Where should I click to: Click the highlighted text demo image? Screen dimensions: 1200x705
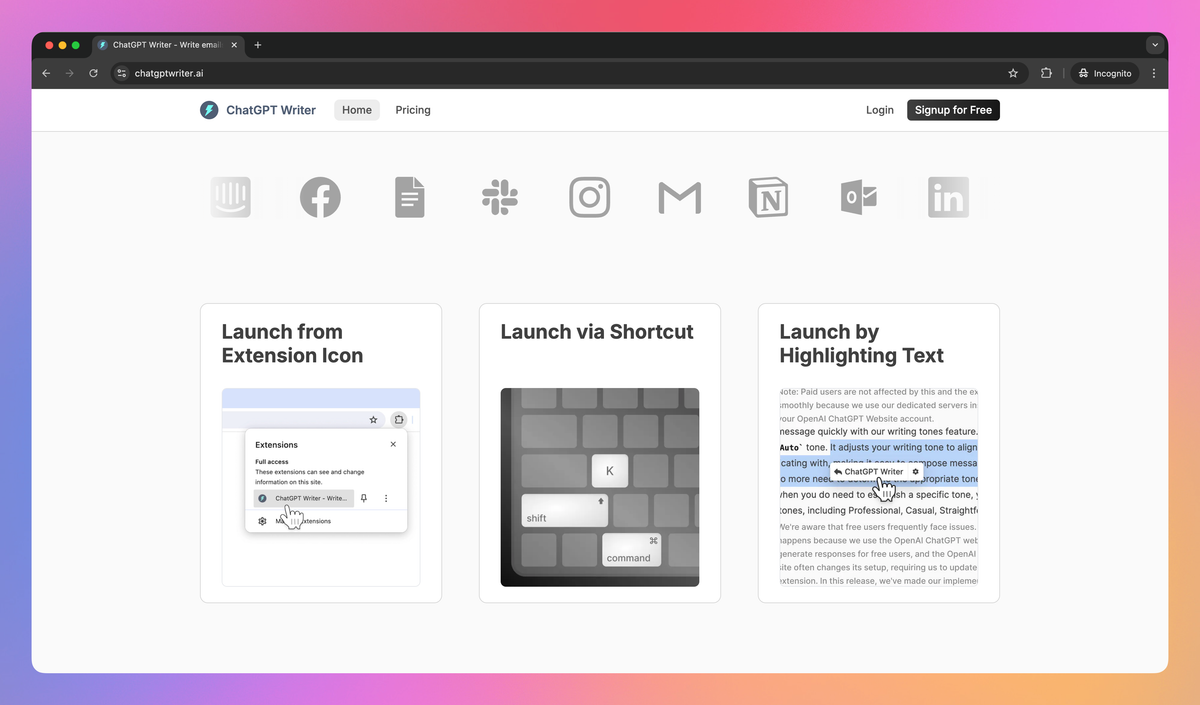click(x=879, y=487)
